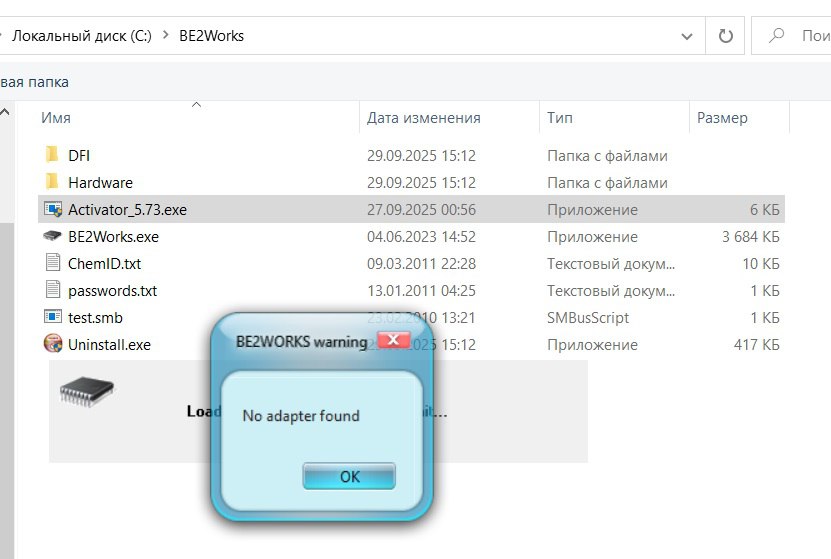Sort by Дата изменения column header
This screenshot has width=831, height=559.
click(x=423, y=118)
